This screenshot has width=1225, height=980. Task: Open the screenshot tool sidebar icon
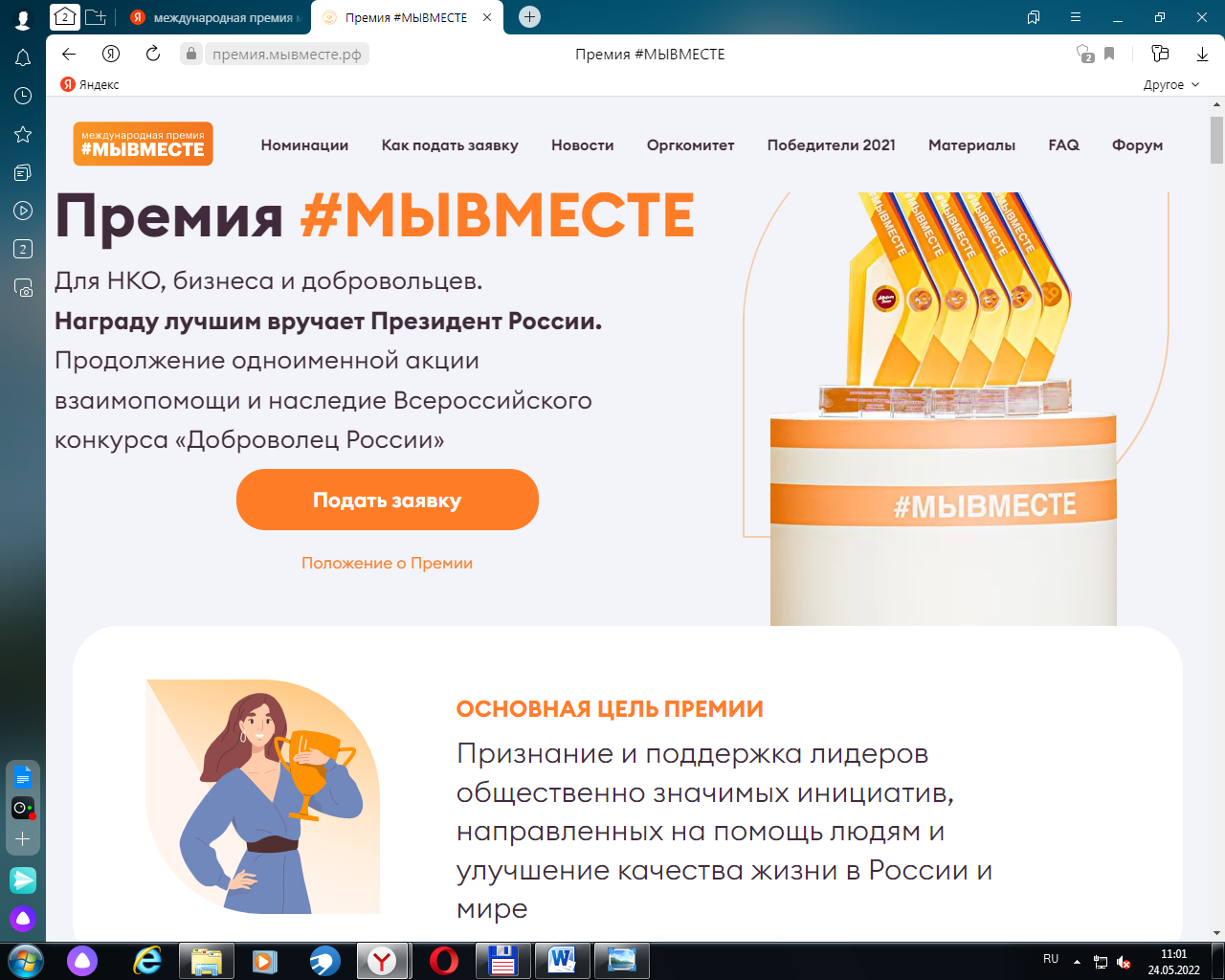pos(23,287)
